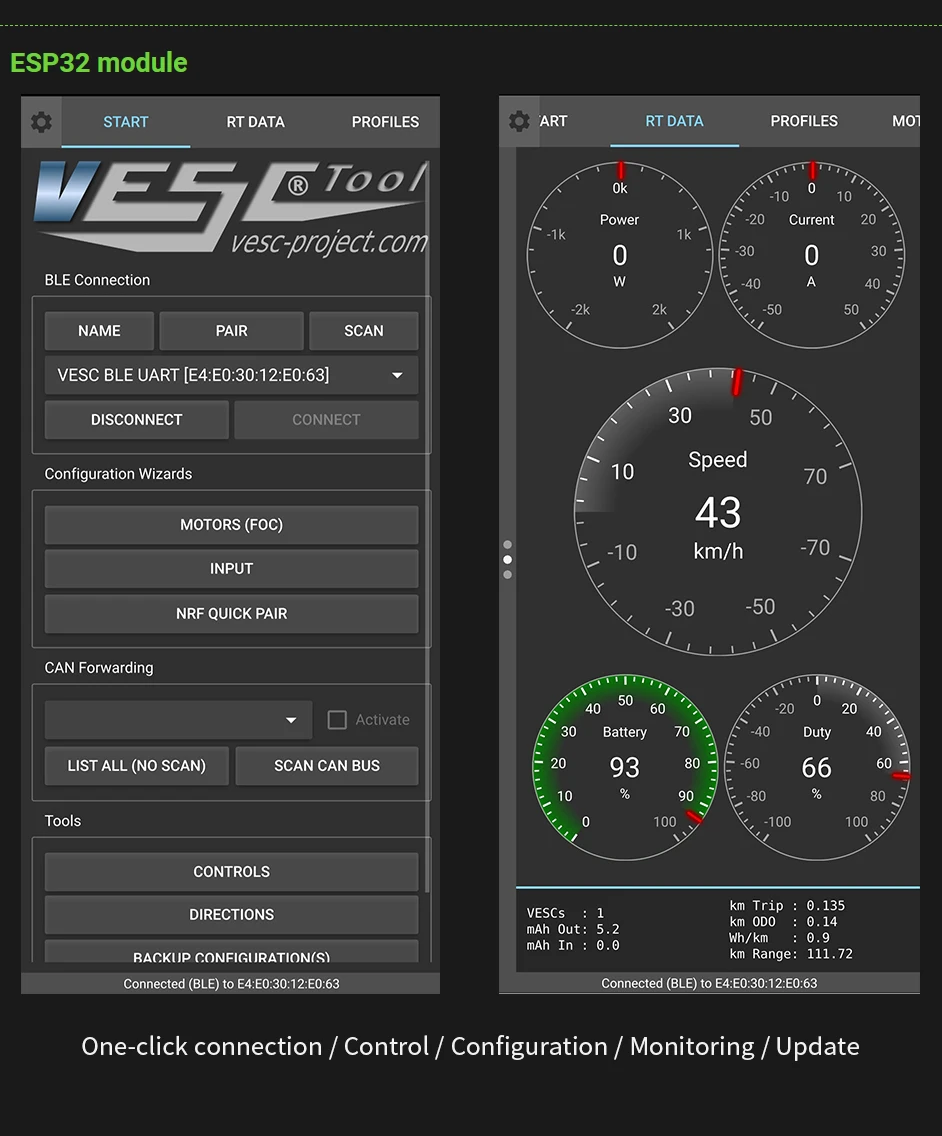Open CONTROLS tool
Image resolution: width=942 pixels, height=1136 pixels.
[231, 872]
